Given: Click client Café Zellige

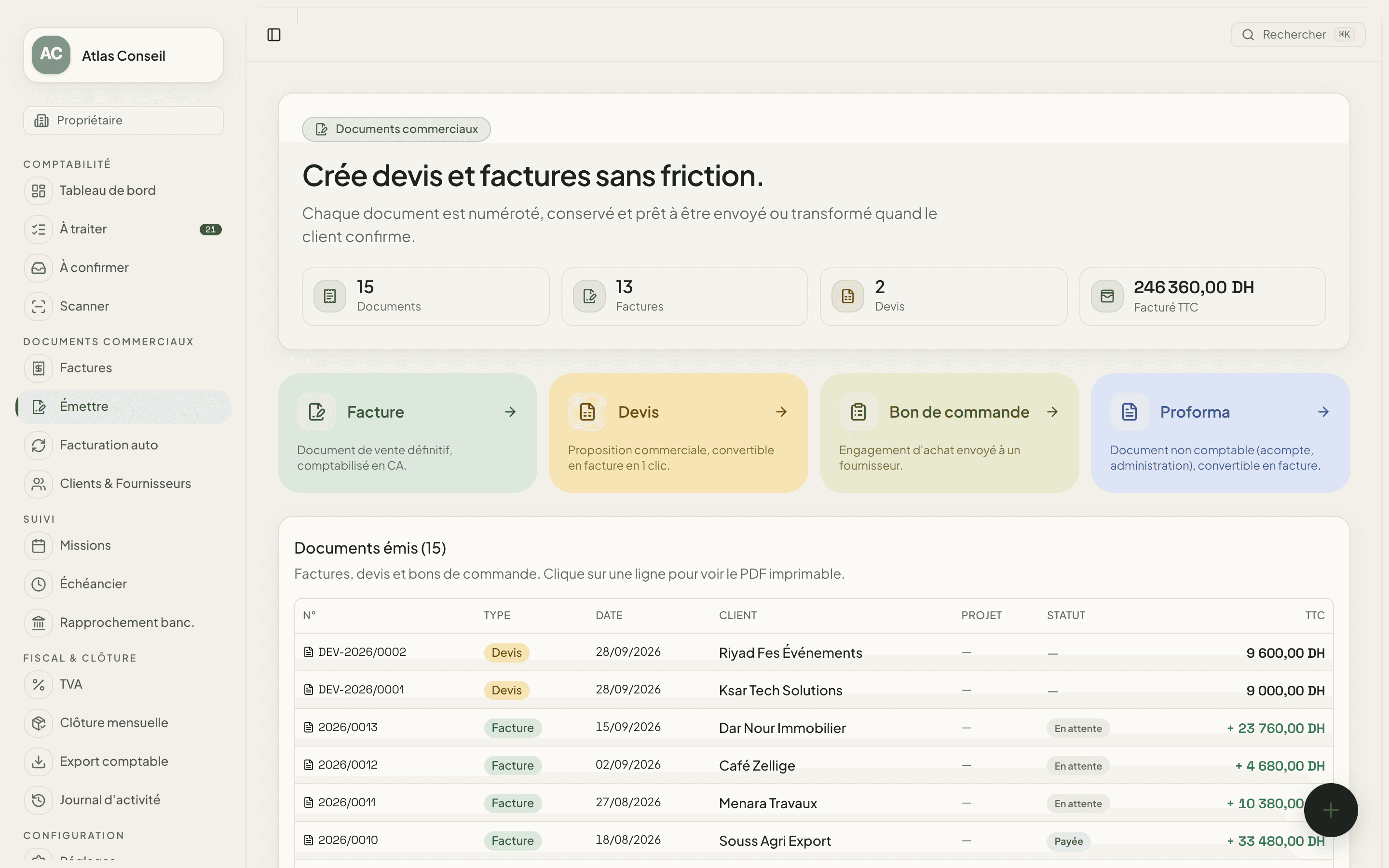Looking at the screenshot, I should pos(757,766).
